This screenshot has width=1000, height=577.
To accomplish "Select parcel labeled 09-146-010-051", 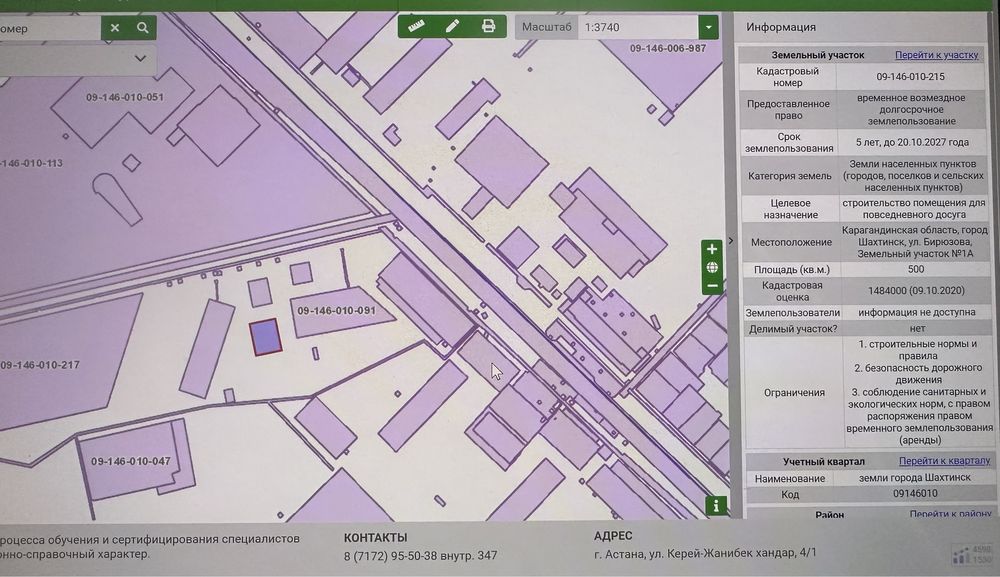I will pos(124,98).
